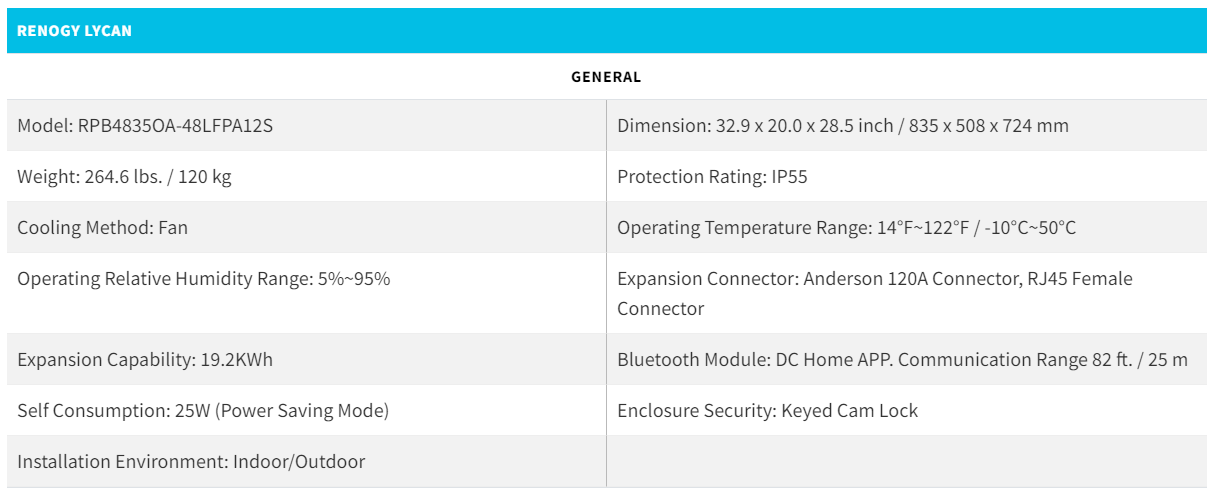Select the Operating Temperature Range cell
Screen dimensions: 1215x494
846,228
